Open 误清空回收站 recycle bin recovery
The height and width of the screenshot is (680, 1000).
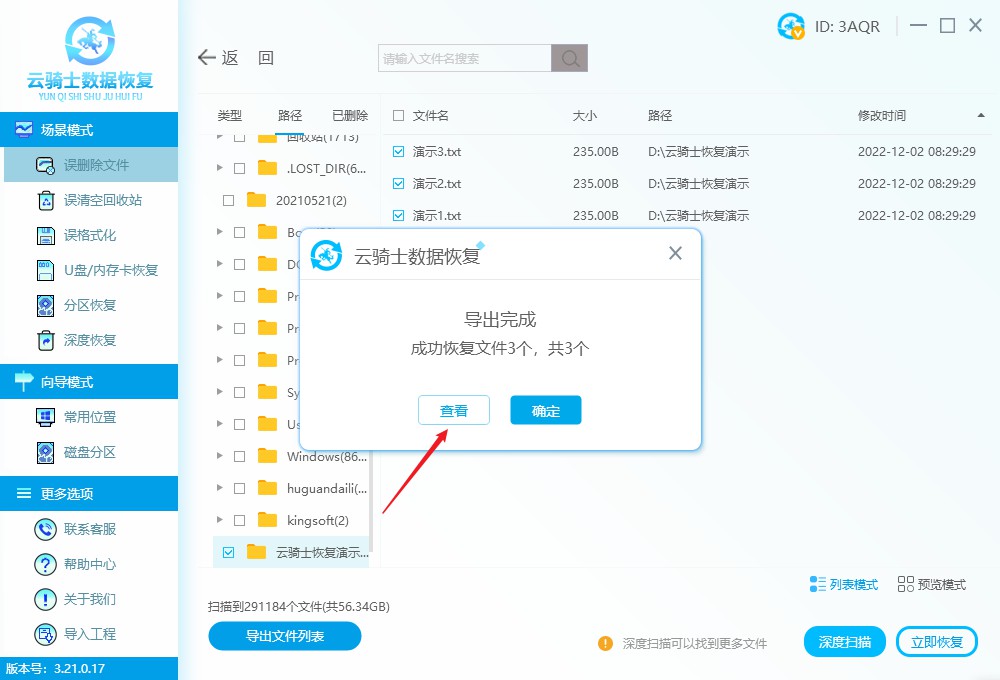[45, 200]
